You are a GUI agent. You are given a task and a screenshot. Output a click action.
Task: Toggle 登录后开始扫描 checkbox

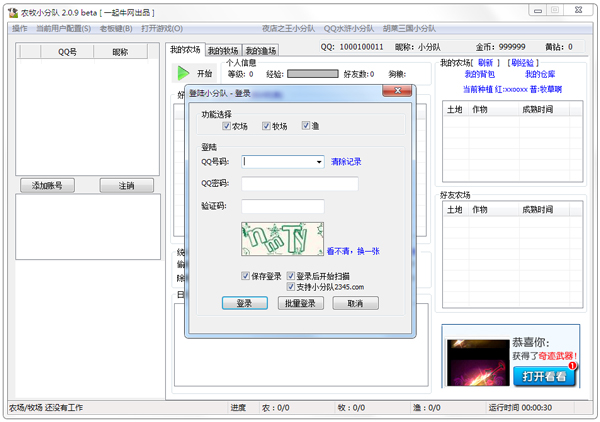pyautogui.click(x=291, y=275)
